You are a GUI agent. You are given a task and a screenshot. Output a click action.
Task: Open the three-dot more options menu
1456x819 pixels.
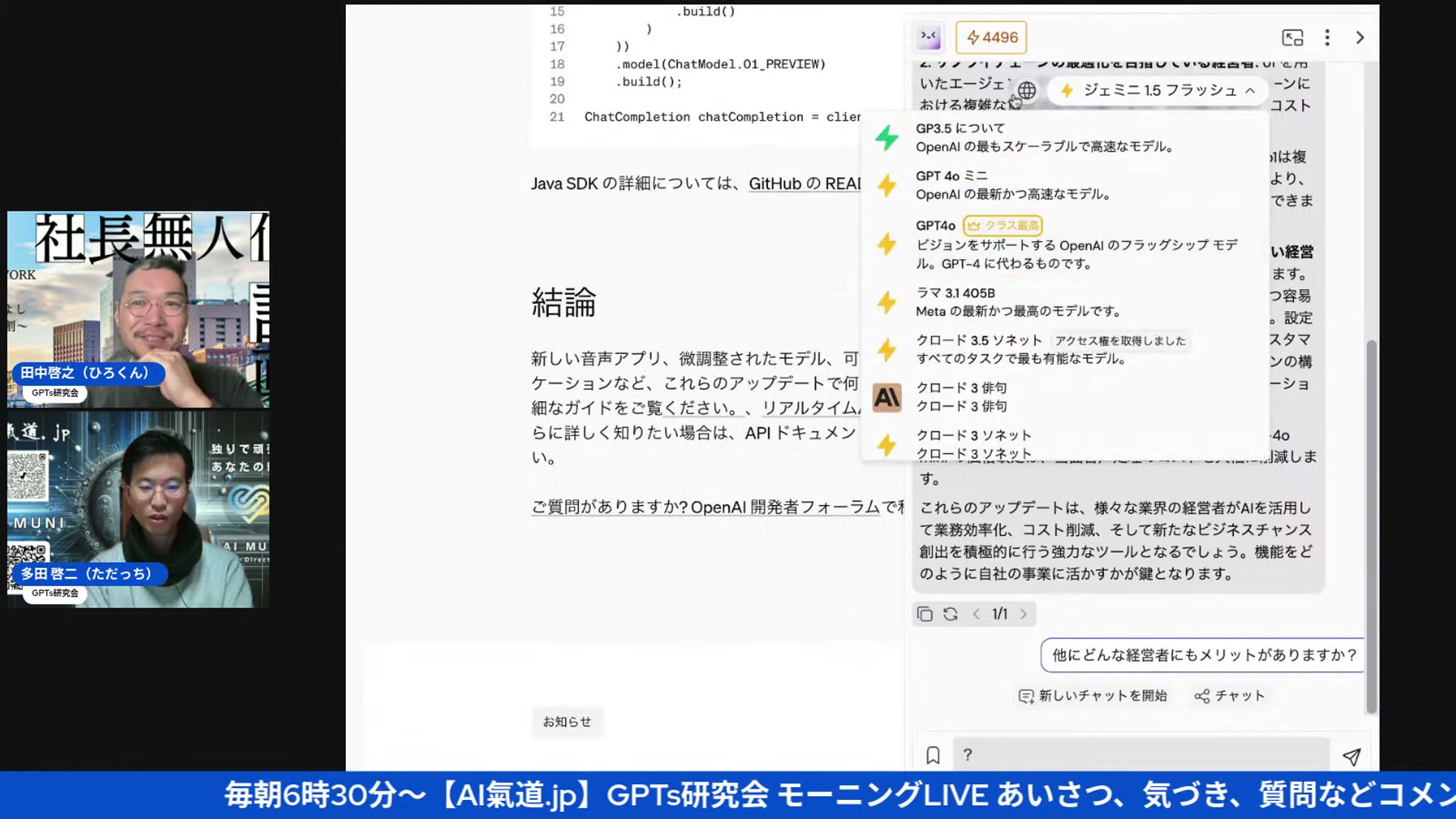(x=1327, y=37)
